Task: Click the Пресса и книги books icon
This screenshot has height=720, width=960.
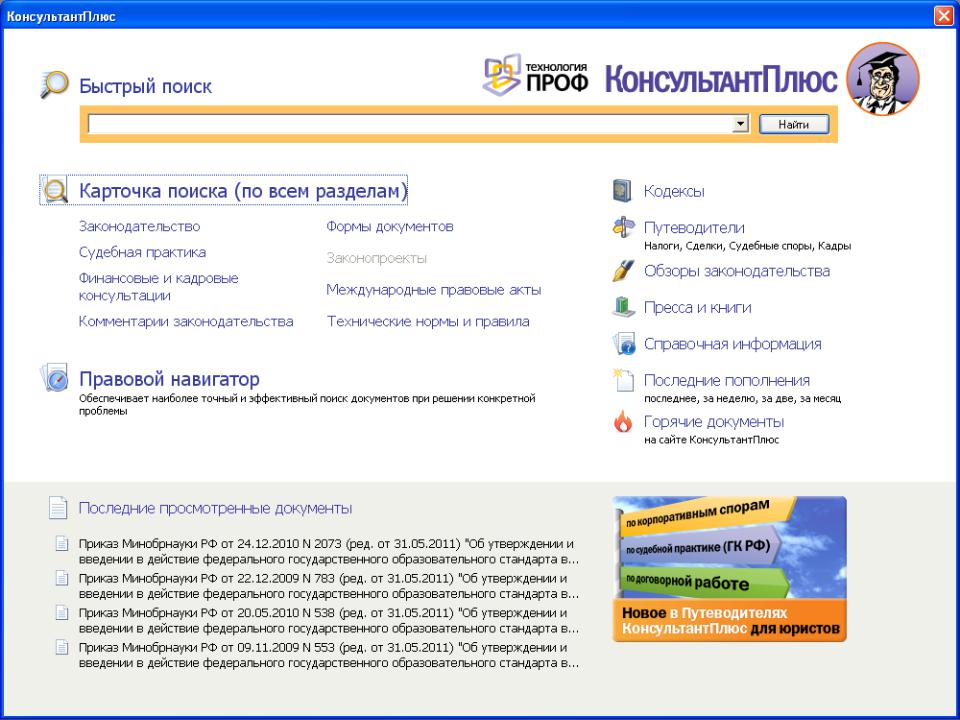Action: tap(623, 307)
